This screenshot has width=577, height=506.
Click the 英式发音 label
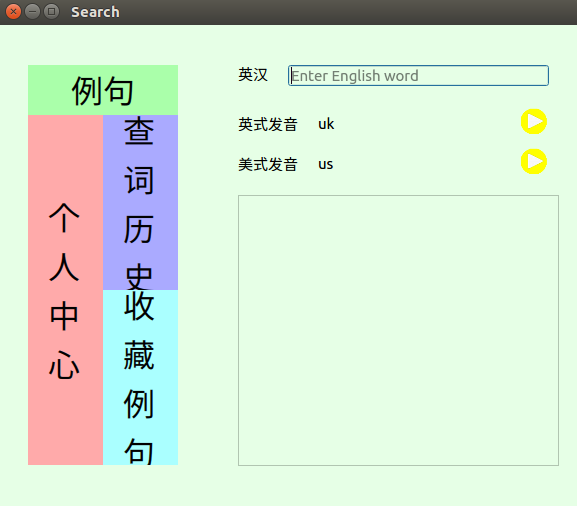(268, 124)
